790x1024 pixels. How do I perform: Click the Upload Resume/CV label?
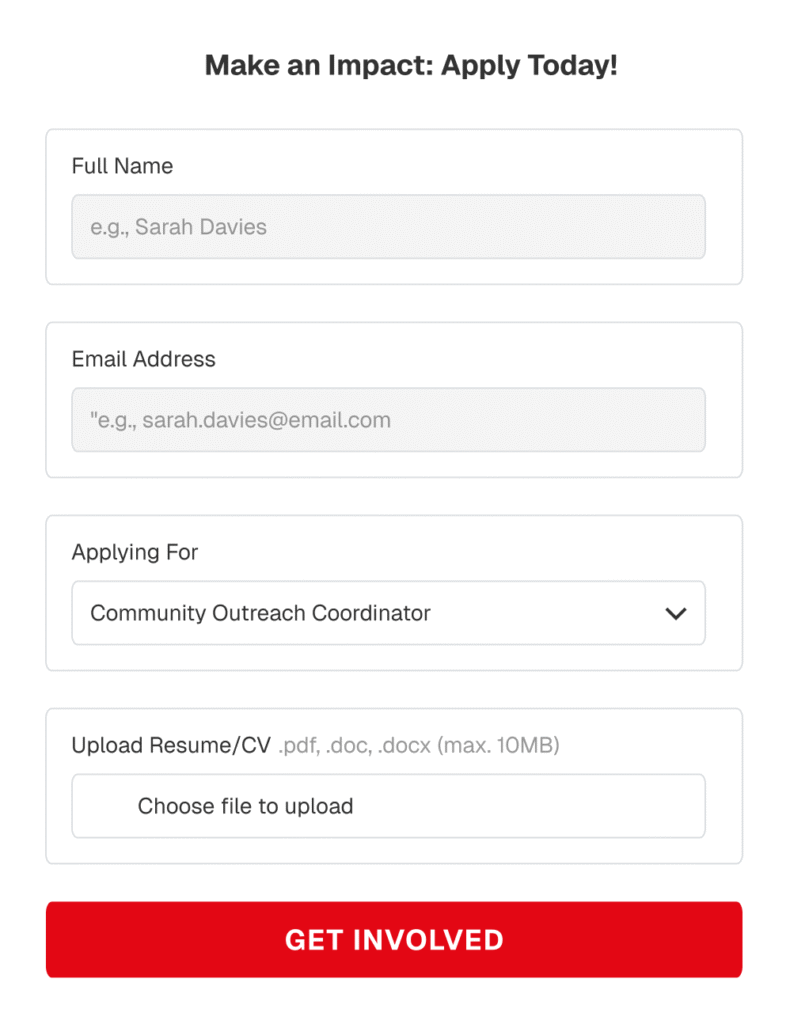coord(171,745)
